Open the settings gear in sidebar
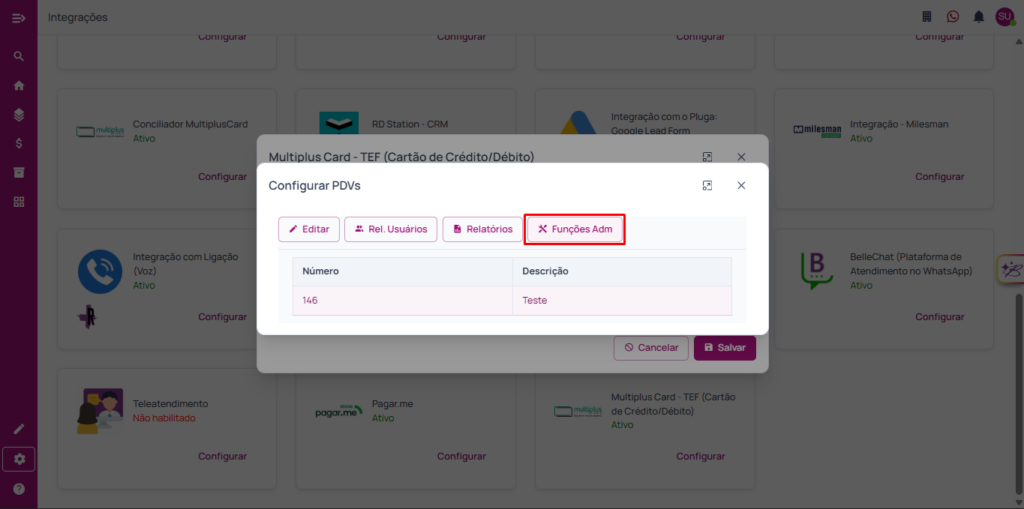 pos(18,459)
